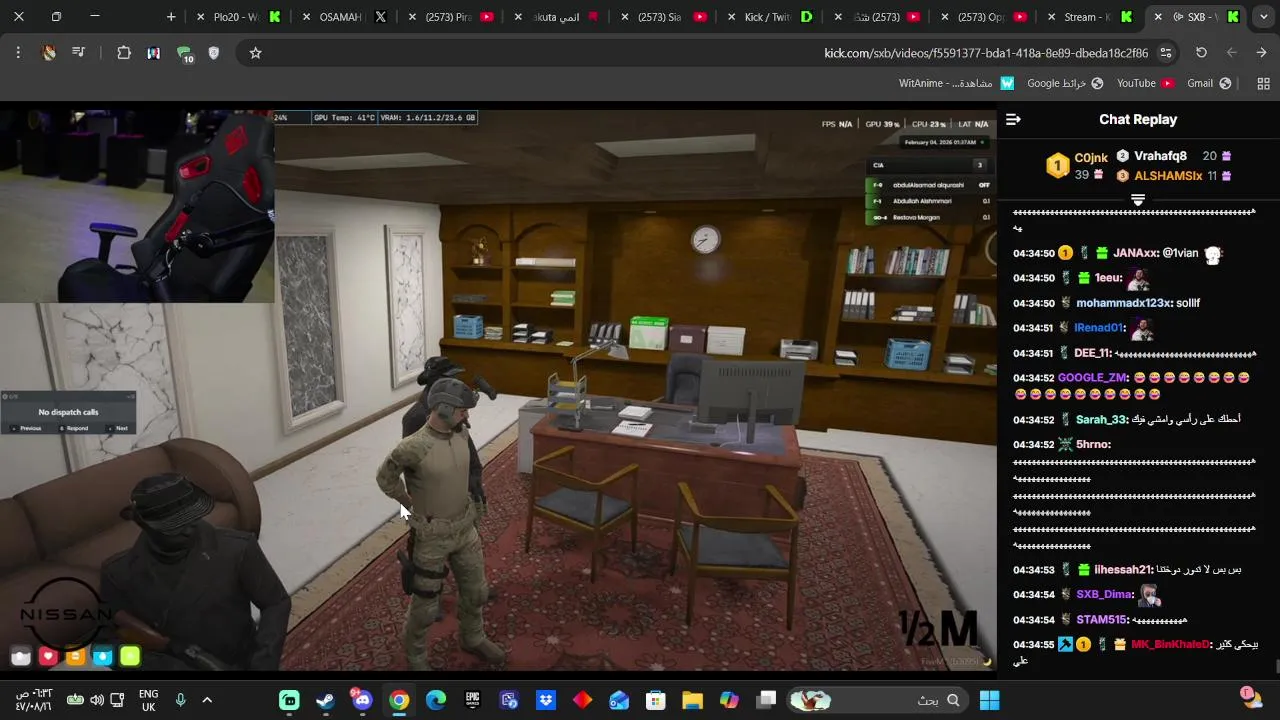Open the profile avatar in the browser toolbar

click(x=48, y=53)
